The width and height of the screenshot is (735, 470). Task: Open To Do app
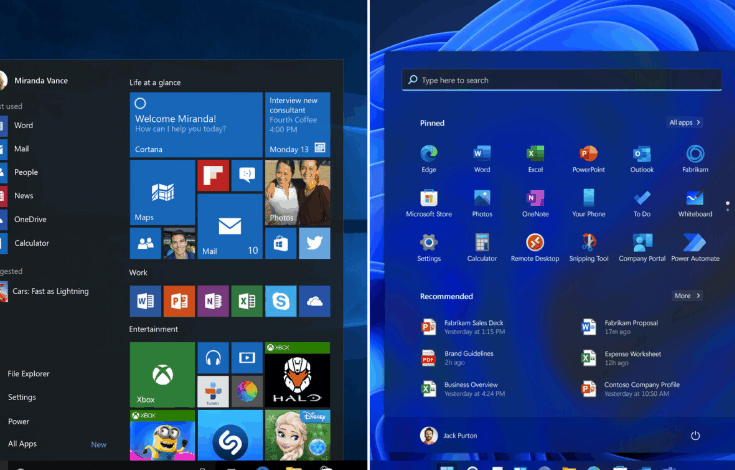click(642, 203)
